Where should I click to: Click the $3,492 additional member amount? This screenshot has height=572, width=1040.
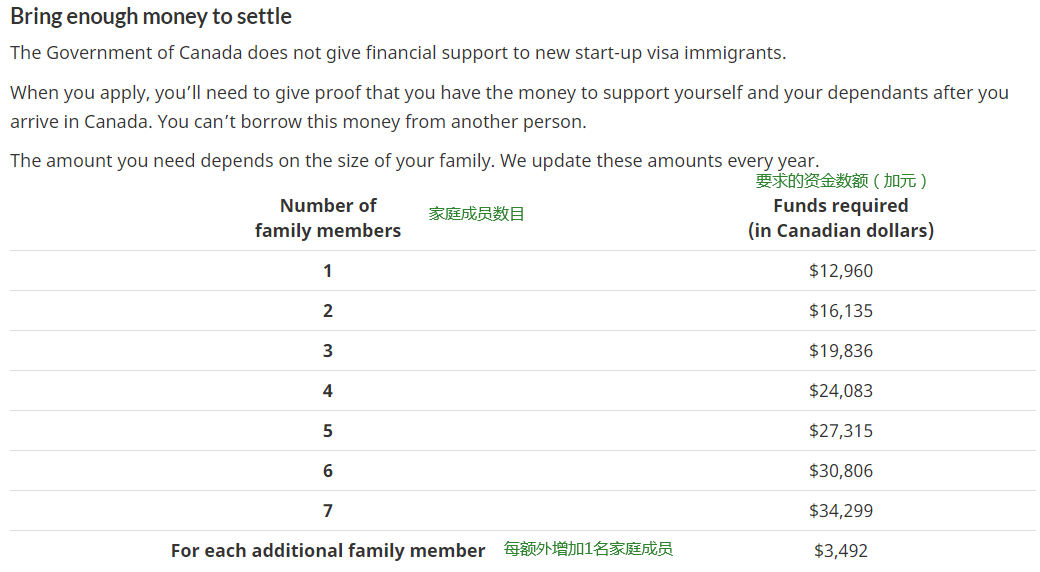[840, 550]
